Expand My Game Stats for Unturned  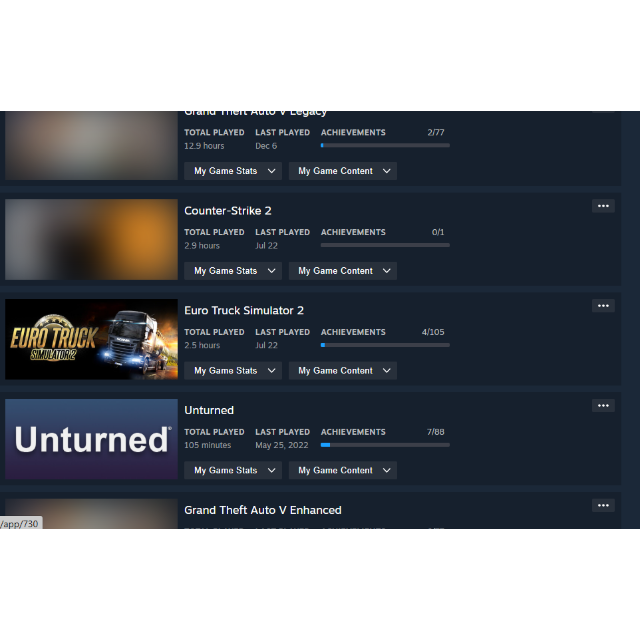233,470
